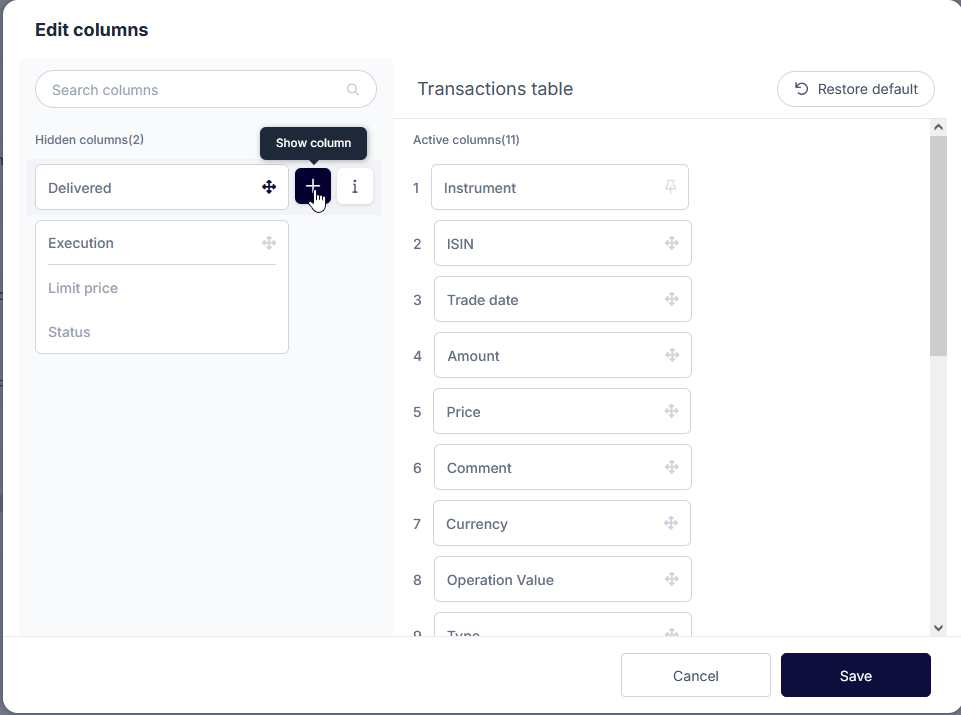Viewport: 961px width, 715px height.
Task: Click the drag handle on Trade date column
Action: coord(672,299)
